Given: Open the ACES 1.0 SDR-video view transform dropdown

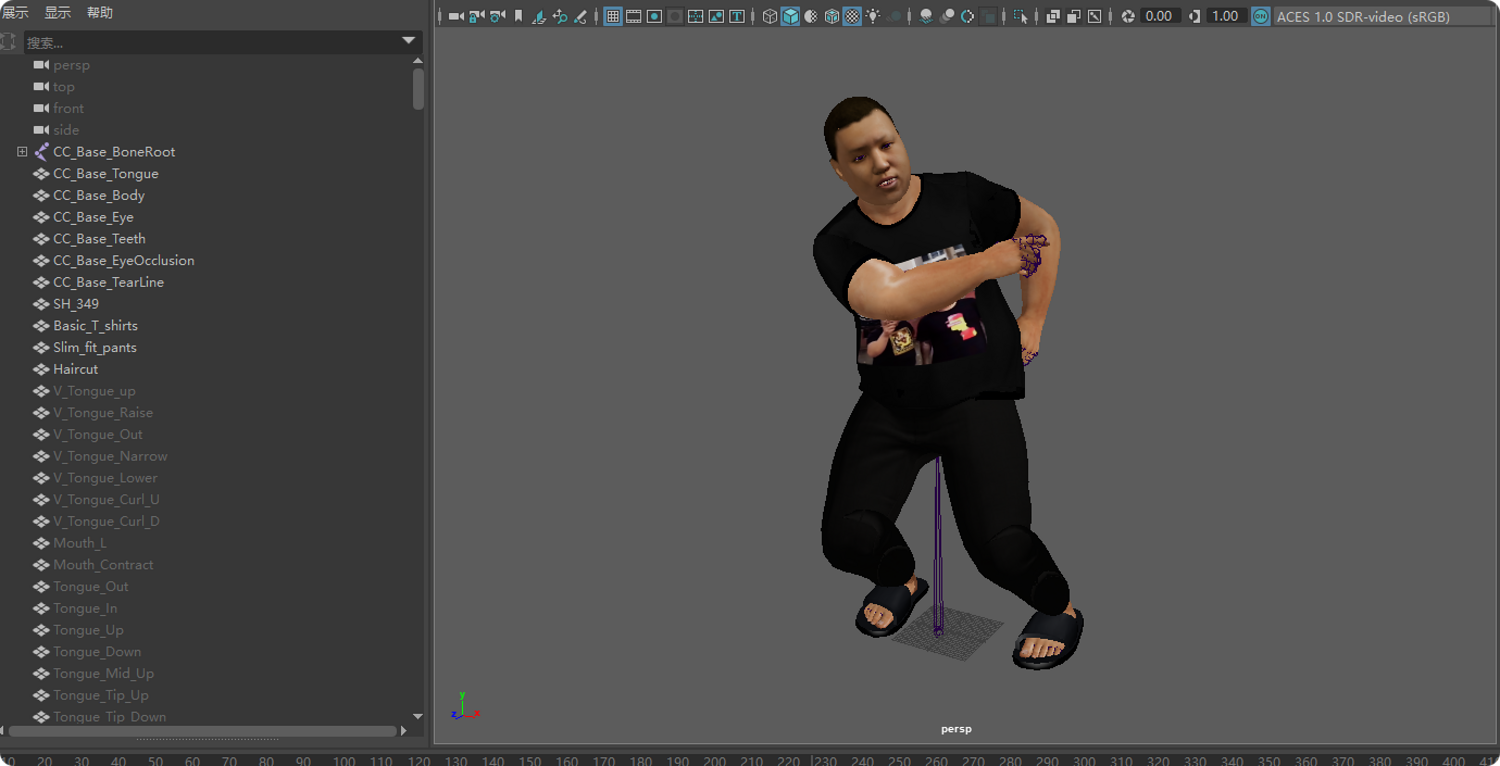Looking at the screenshot, I should (1381, 16).
